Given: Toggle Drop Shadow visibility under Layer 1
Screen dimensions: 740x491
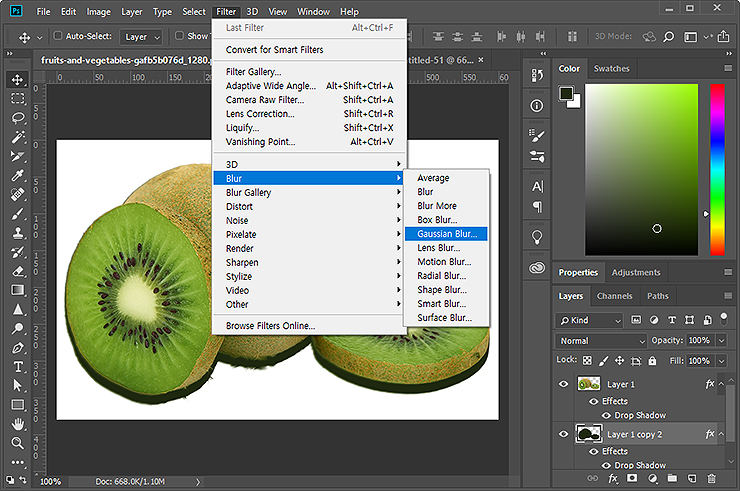Looking at the screenshot, I should tap(606, 415).
